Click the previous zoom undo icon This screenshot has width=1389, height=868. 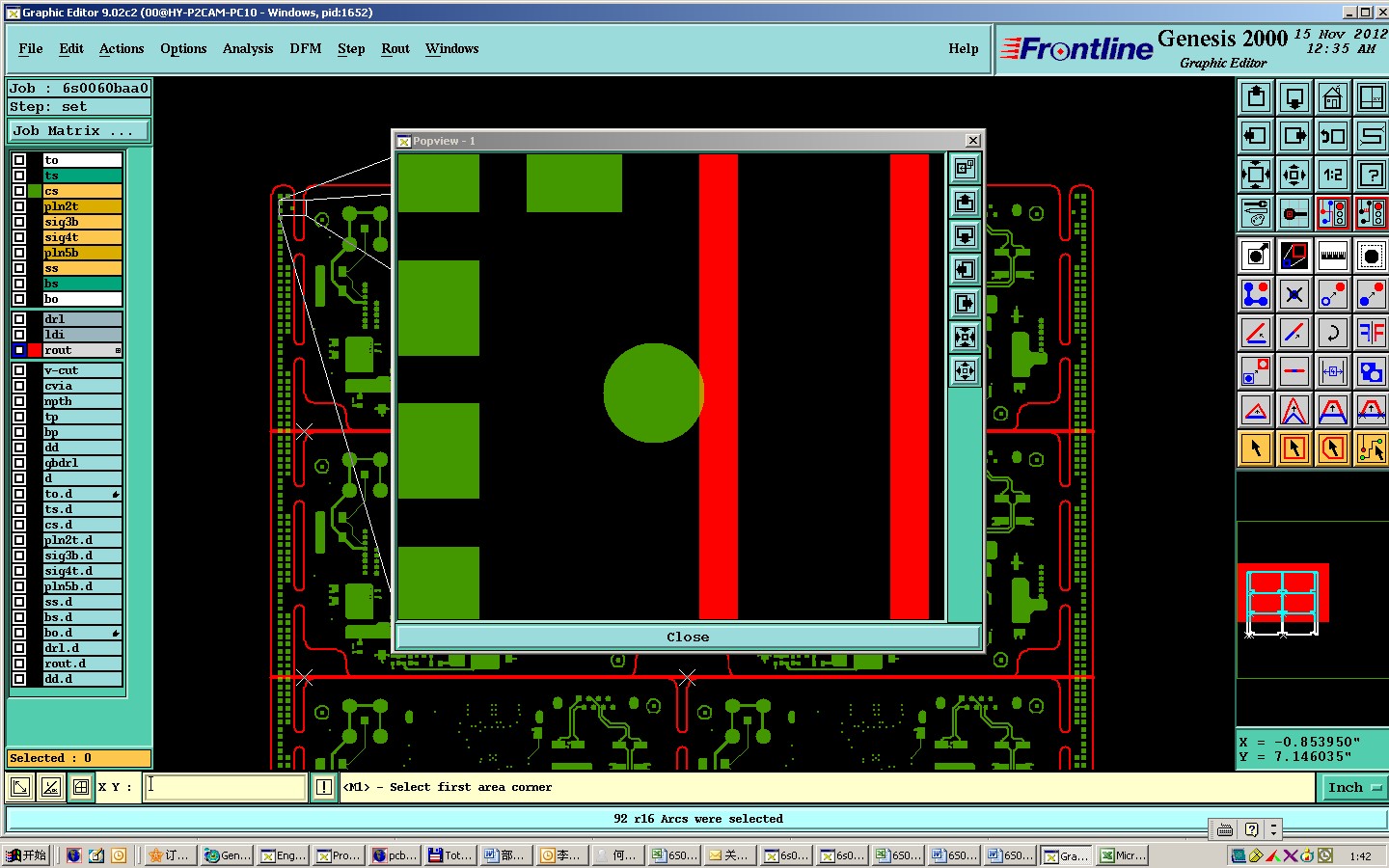coord(1333,136)
